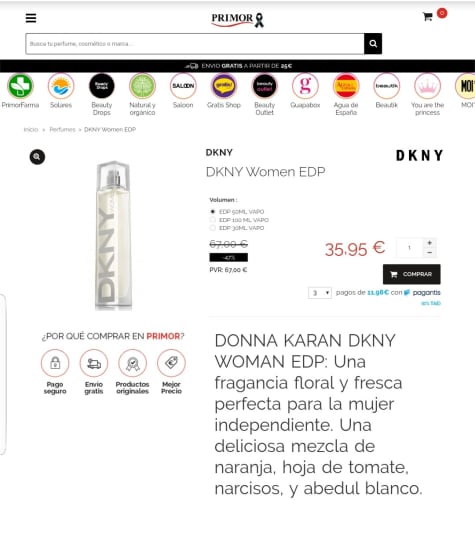
Task: Select EDP 100 ML VAPO volume option
Action: (x=213, y=220)
